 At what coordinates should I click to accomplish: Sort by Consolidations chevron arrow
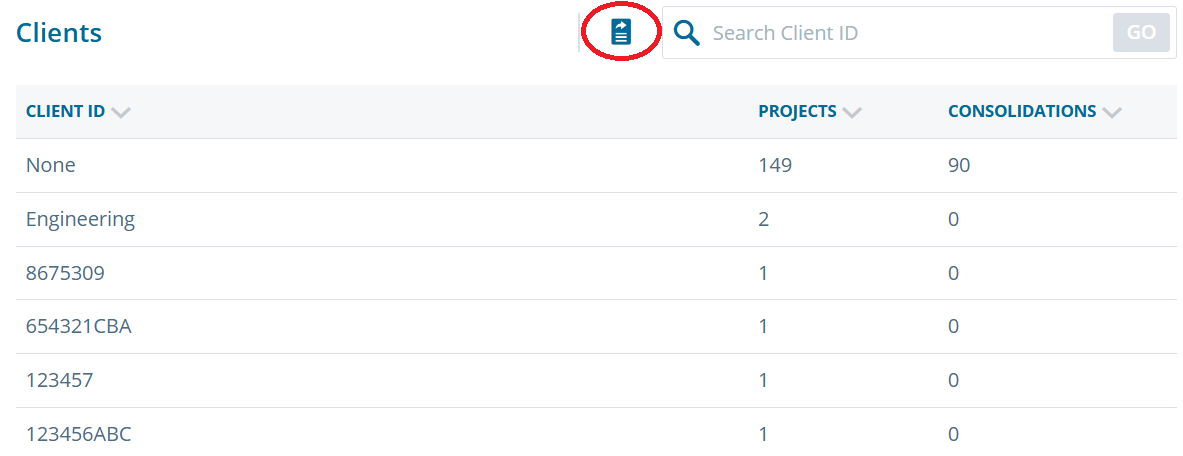point(1111,112)
